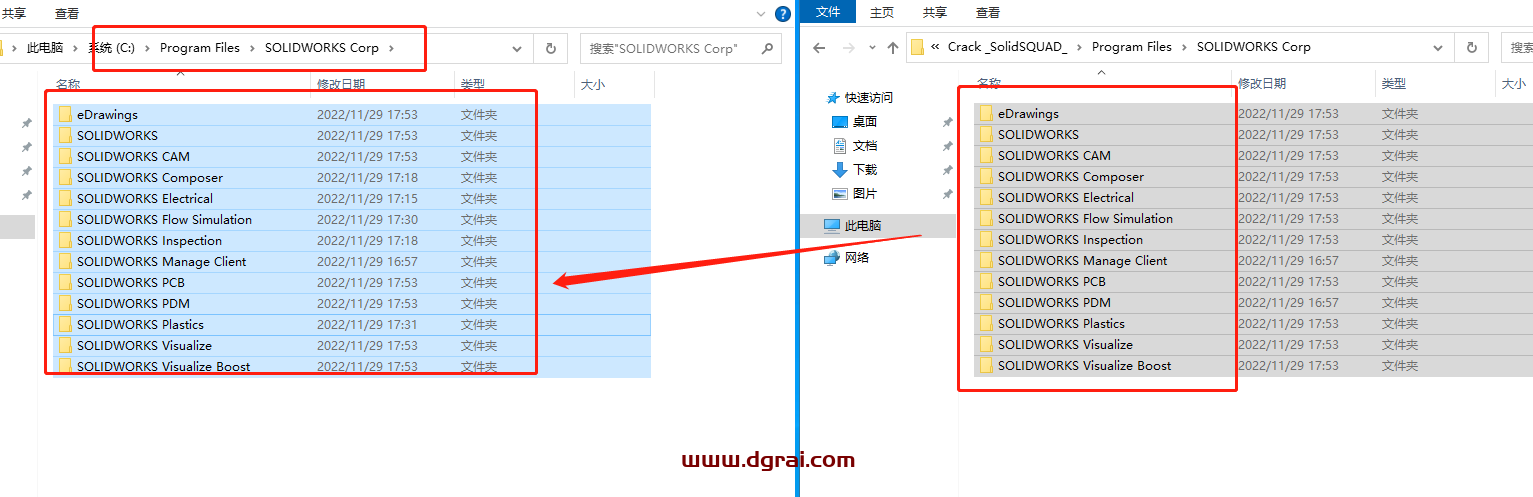Viewport: 1533px width, 497px height.
Task: Select SOLIDWORKS Plastics folder icon, right window
Action: click(987, 323)
